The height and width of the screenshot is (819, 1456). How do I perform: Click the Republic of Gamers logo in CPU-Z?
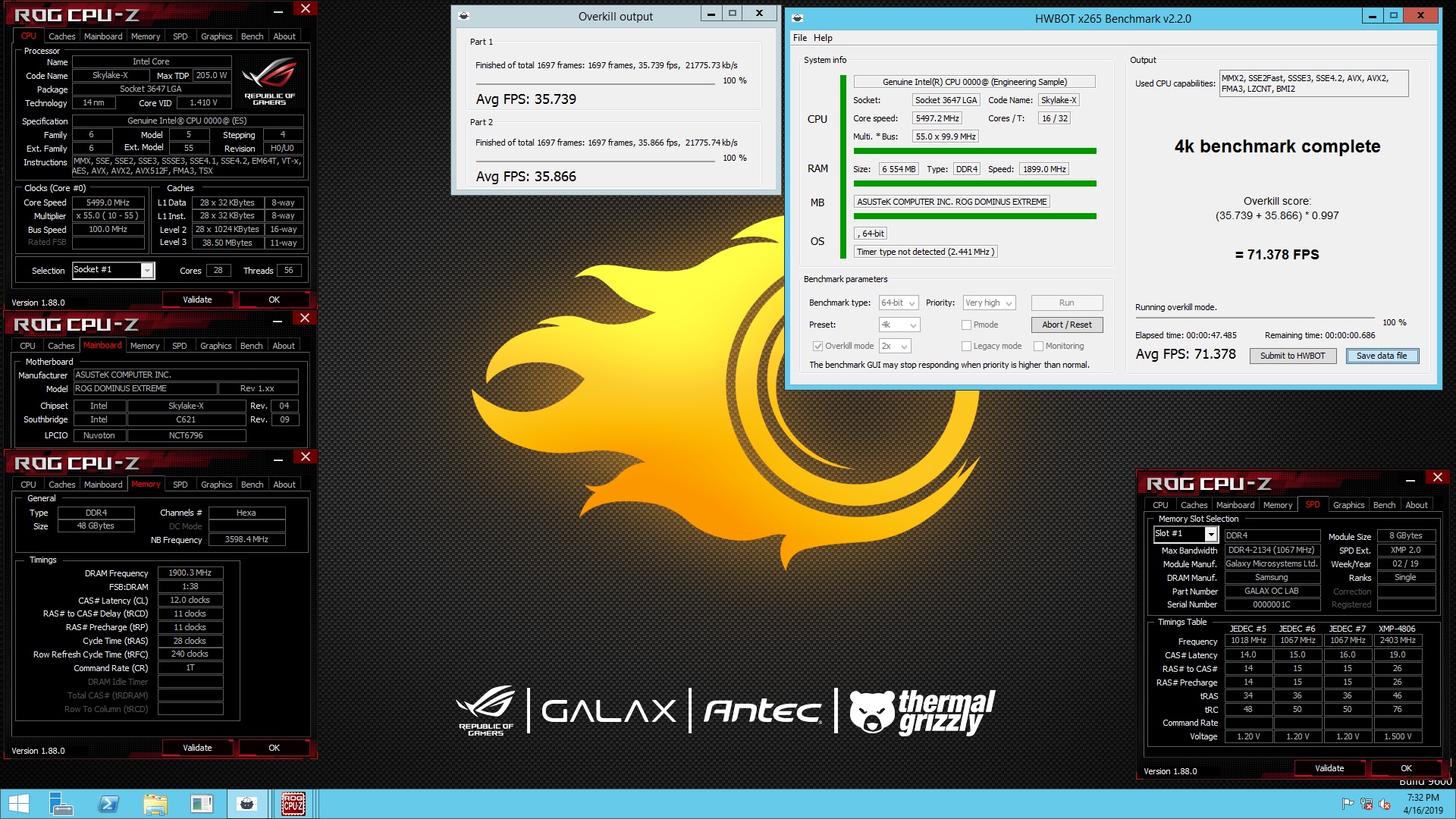click(269, 82)
